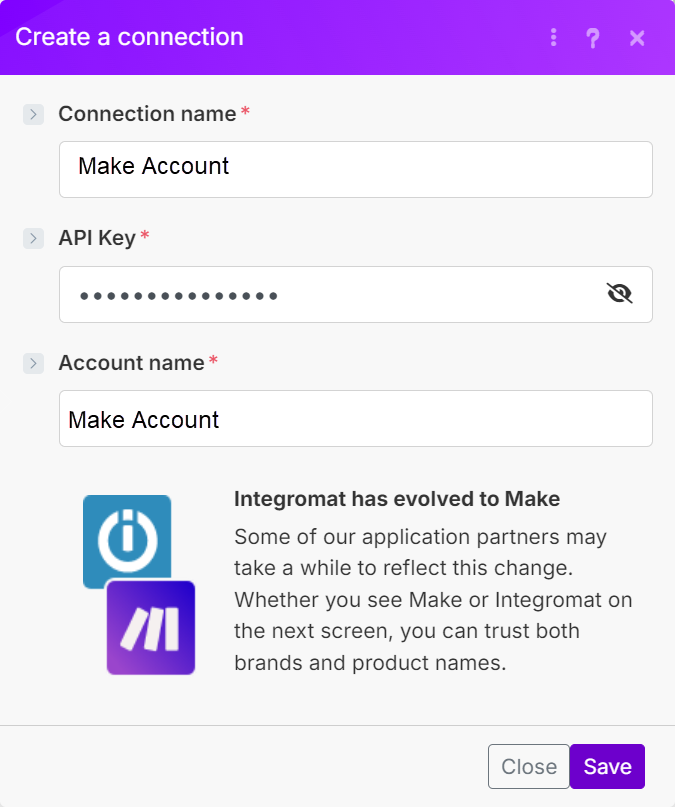This screenshot has height=807, width=675.
Task: Click the "Integromat has evolved to Make" heading
Action: (396, 499)
